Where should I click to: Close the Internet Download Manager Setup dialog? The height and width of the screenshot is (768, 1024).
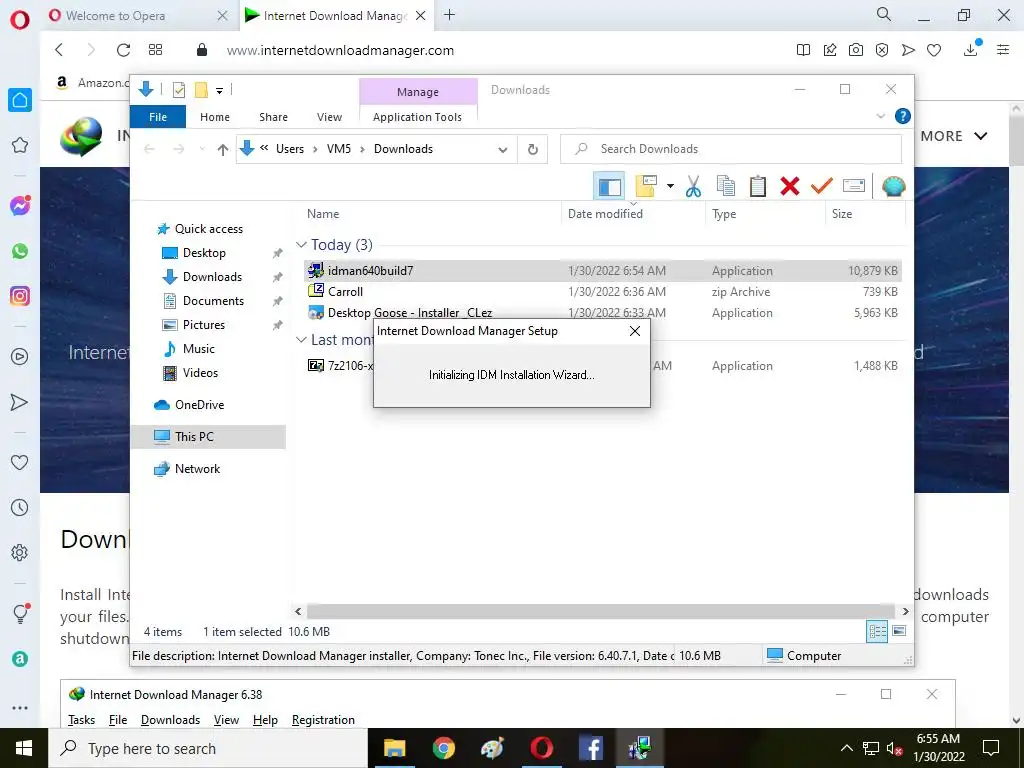coord(635,331)
